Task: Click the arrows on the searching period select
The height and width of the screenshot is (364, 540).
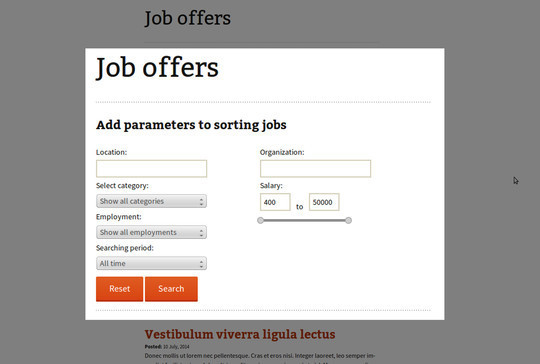Action: point(201,264)
